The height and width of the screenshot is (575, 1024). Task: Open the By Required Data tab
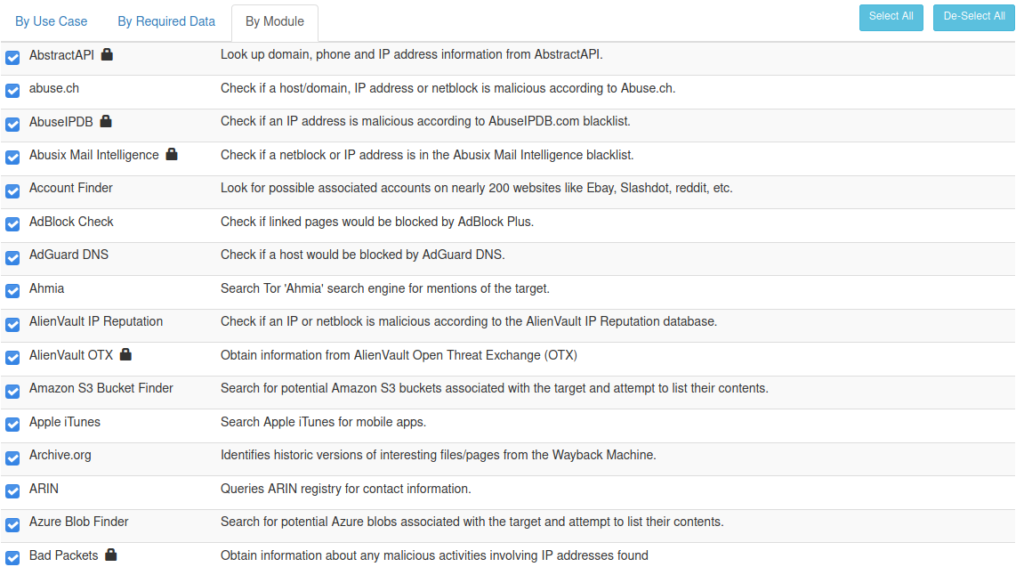coord(166,22)
